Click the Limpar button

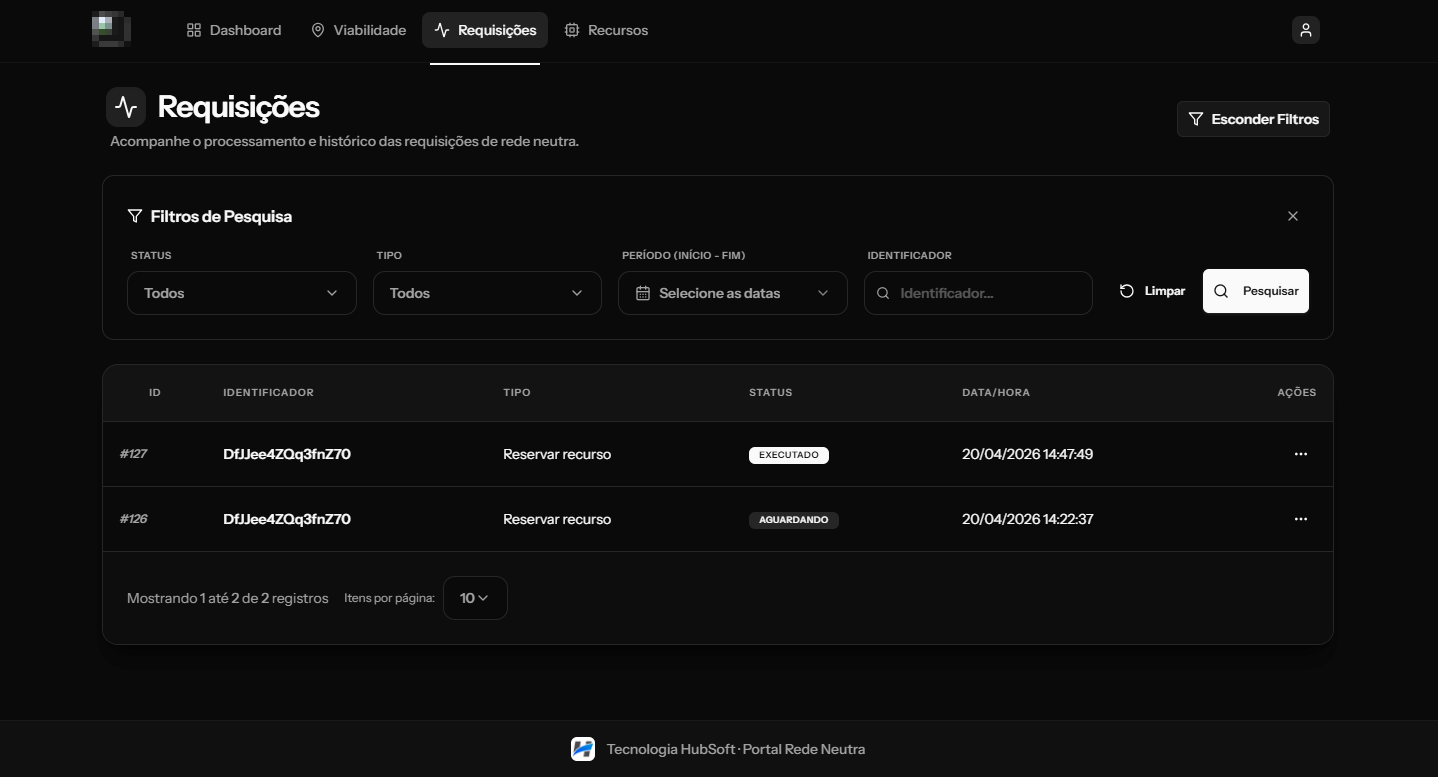tap(1152, 291)
